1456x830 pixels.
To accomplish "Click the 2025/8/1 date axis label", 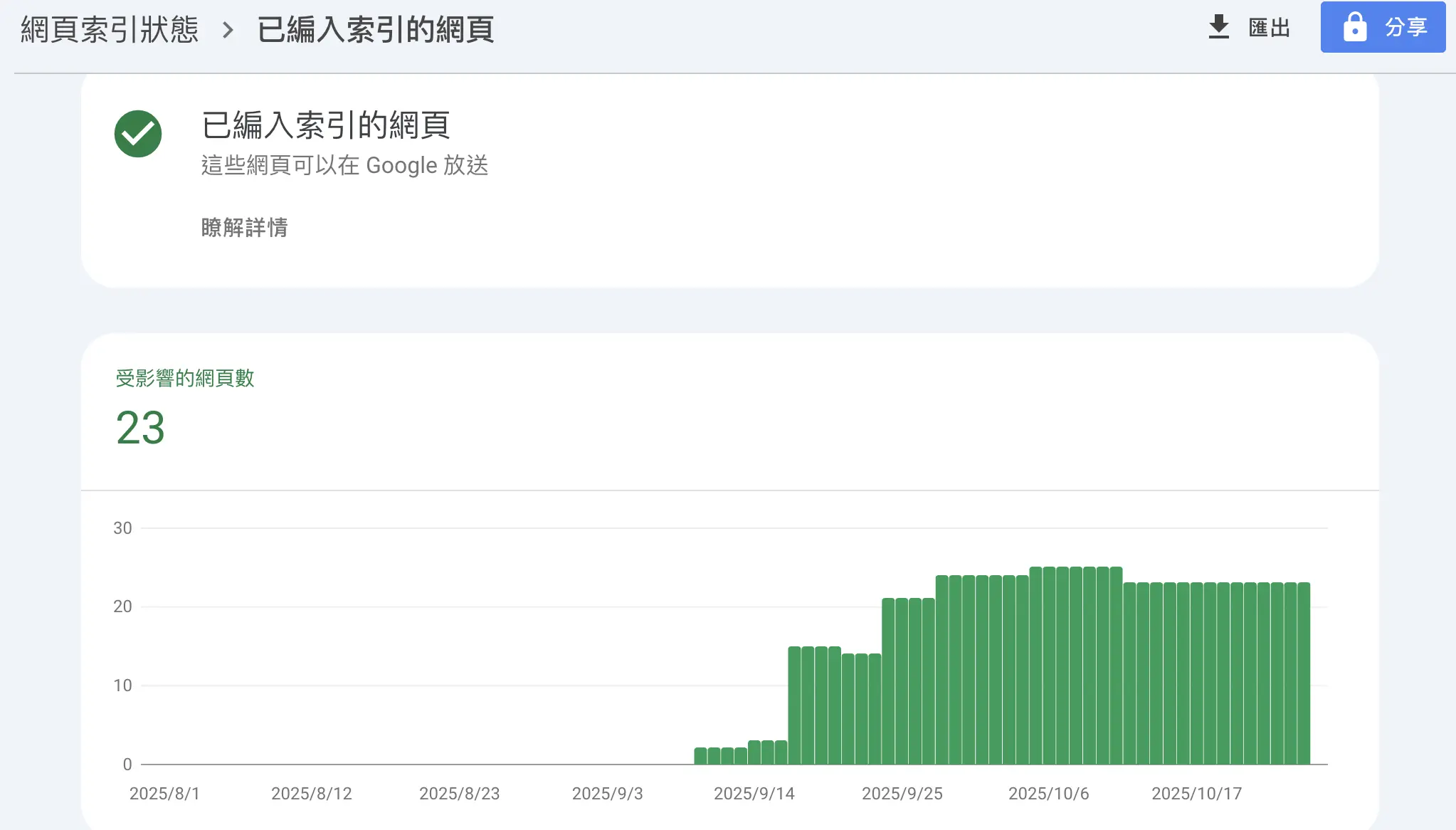I will [x=164, y=794].
